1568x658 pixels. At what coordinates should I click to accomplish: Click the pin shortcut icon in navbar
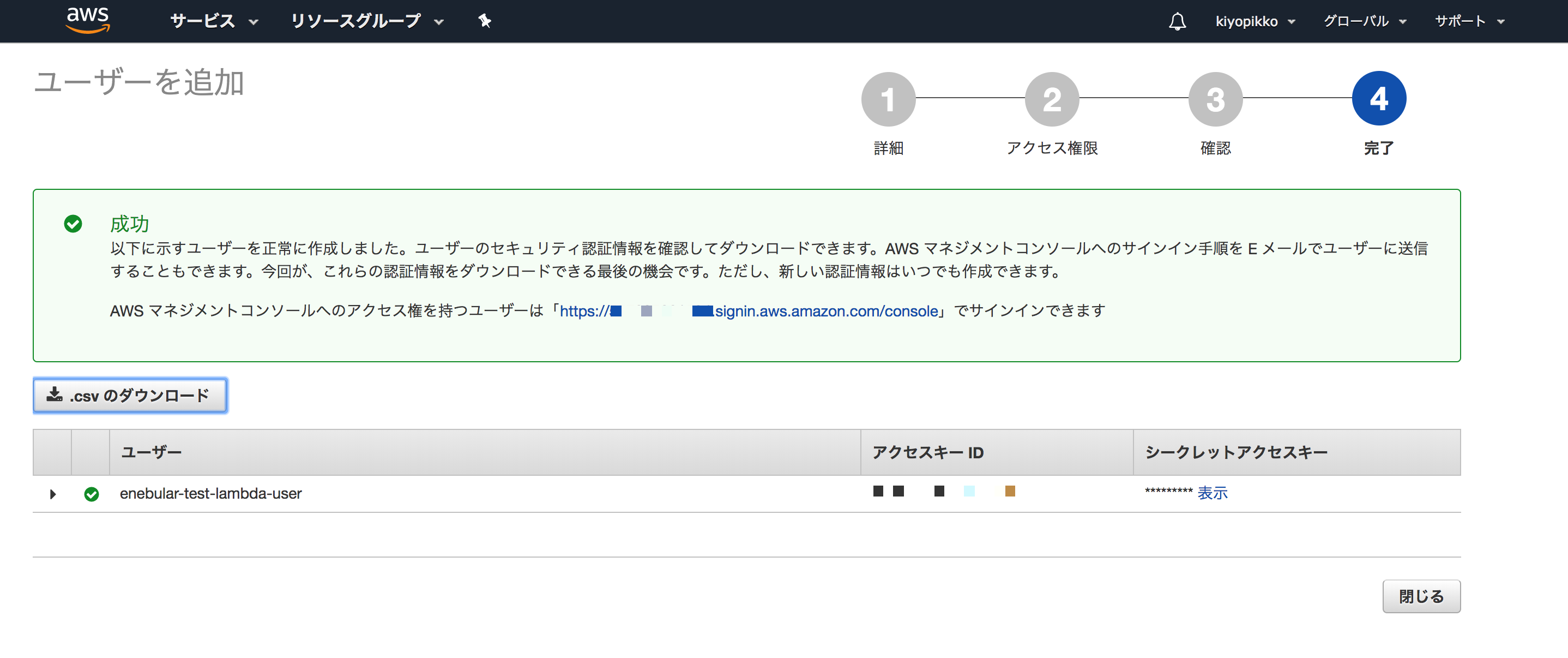point(485,21)
